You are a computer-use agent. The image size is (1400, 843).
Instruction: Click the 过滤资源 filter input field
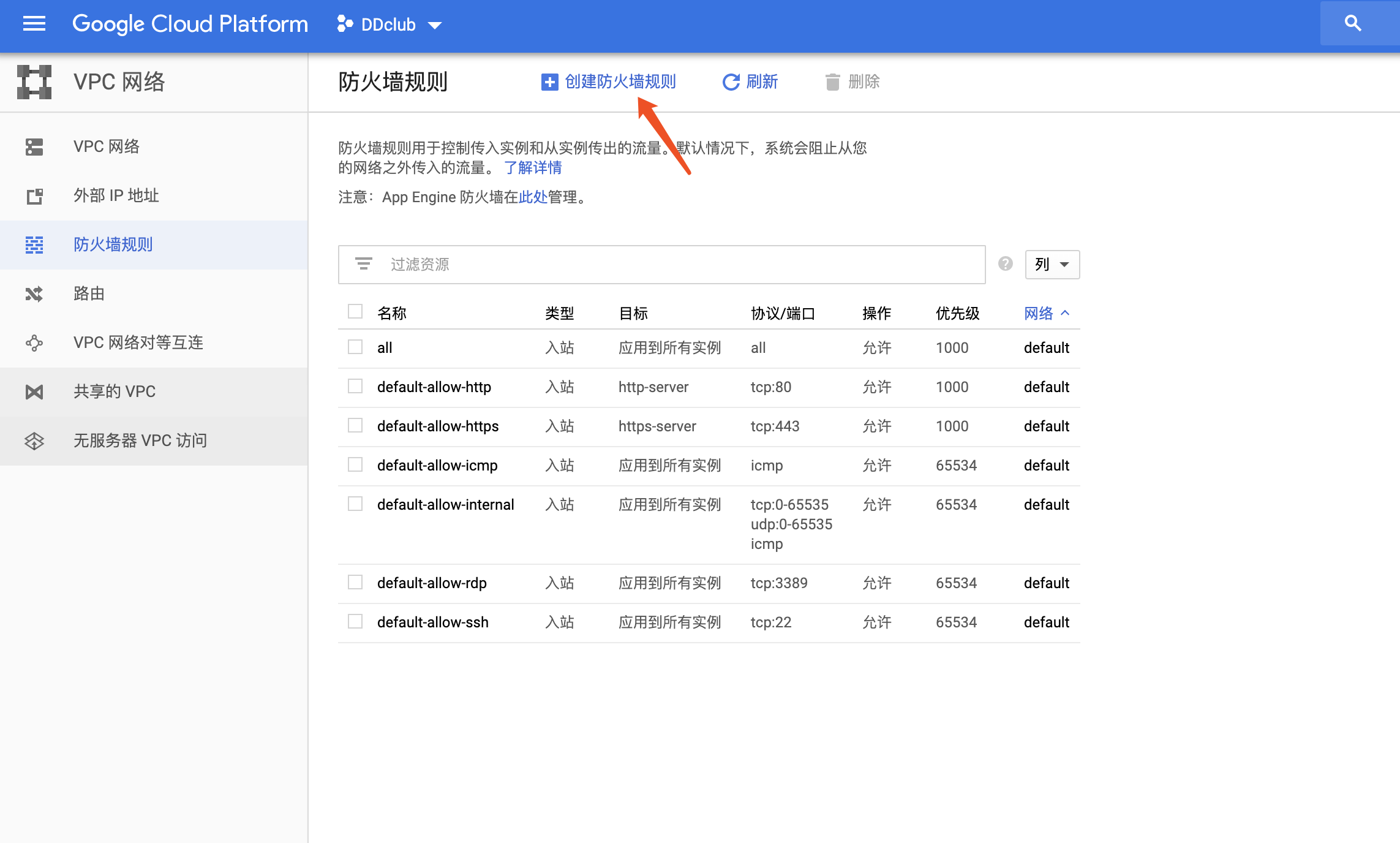(661, 265)
